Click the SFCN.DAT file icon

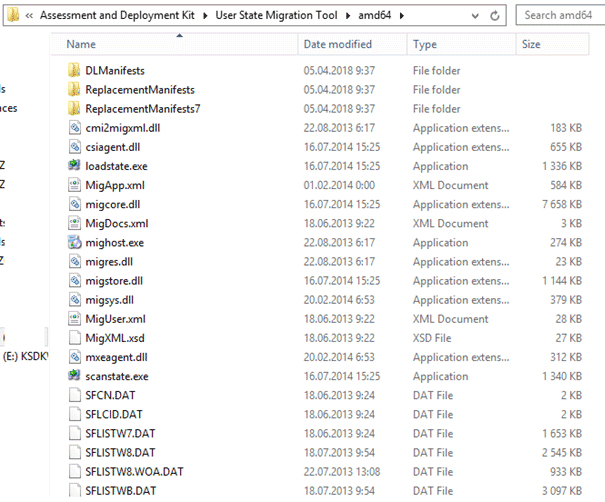click(74, 395)
